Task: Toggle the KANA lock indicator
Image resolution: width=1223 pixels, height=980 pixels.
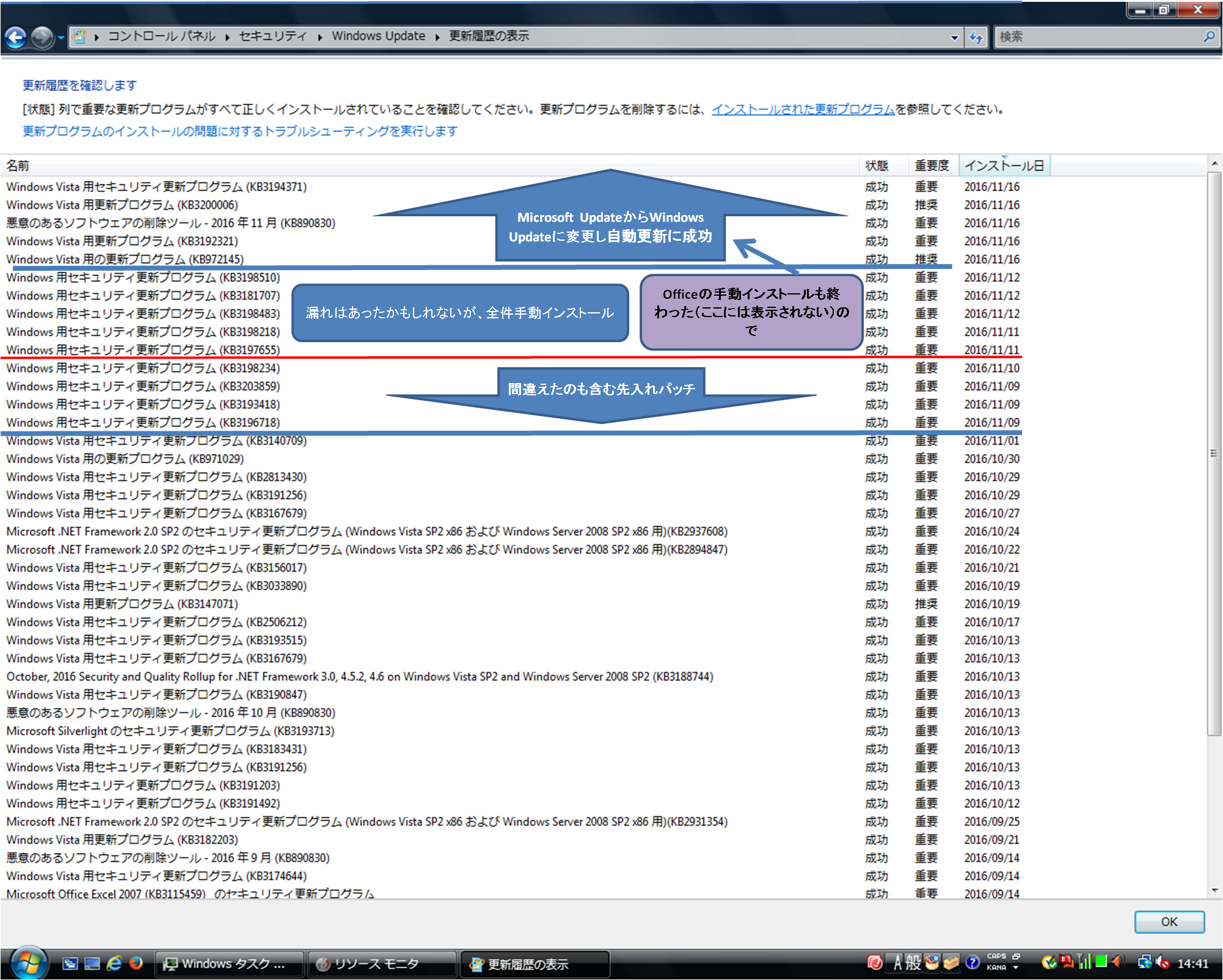Action: [996, 967]
